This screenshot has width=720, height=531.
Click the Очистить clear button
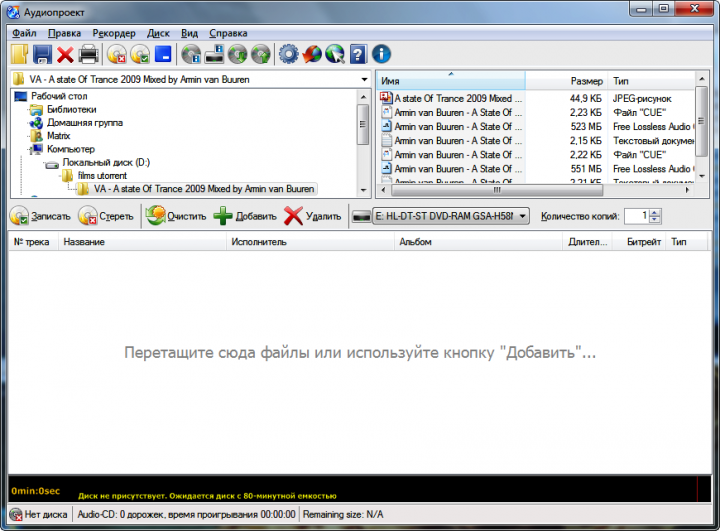[x=176, y=216]
